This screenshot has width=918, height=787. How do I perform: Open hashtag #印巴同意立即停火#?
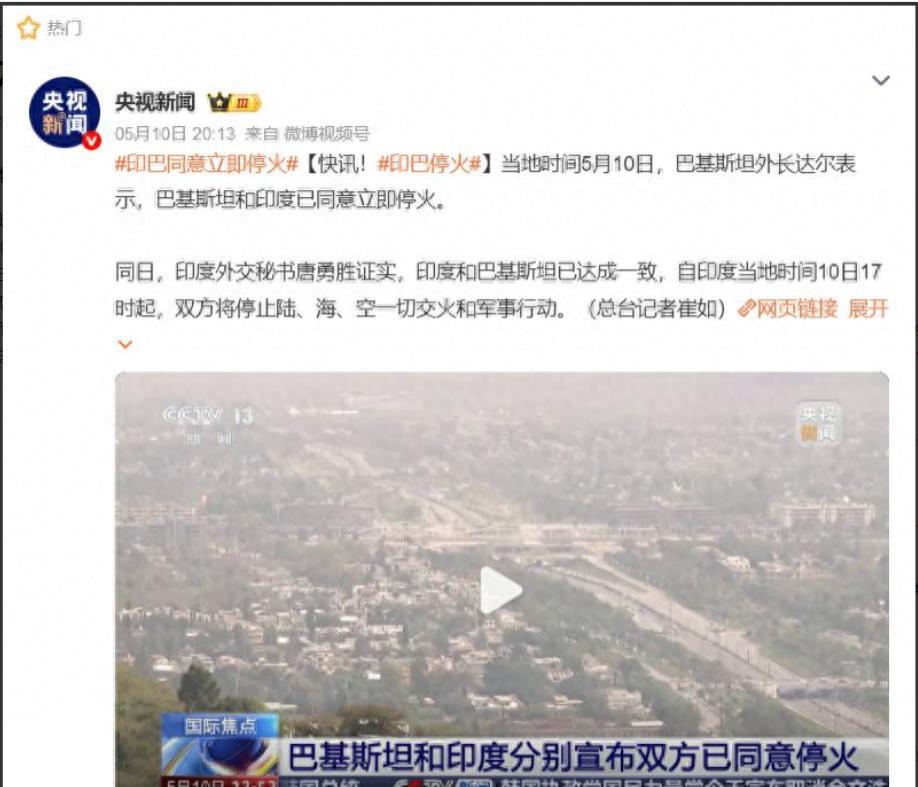(207, 164)
